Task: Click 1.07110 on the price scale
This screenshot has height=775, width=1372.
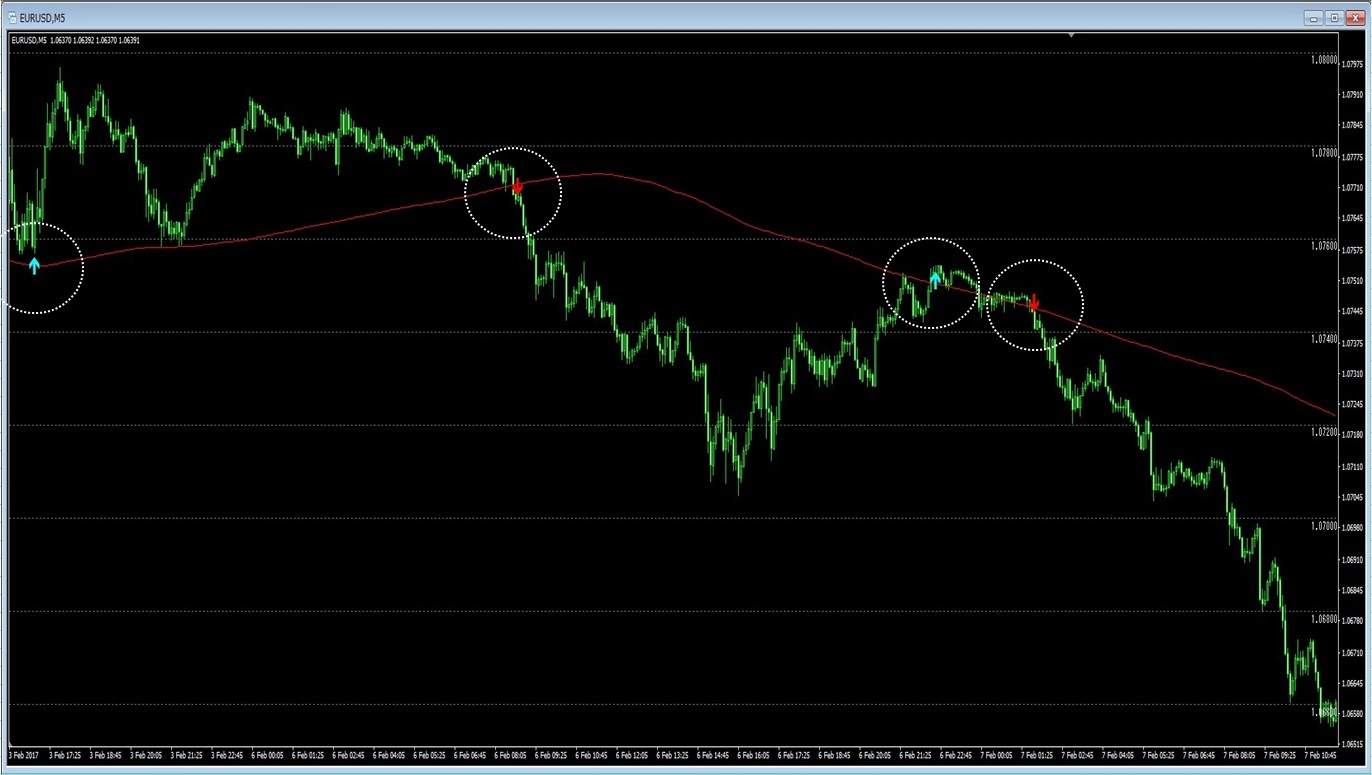Action: [1354, 466]
